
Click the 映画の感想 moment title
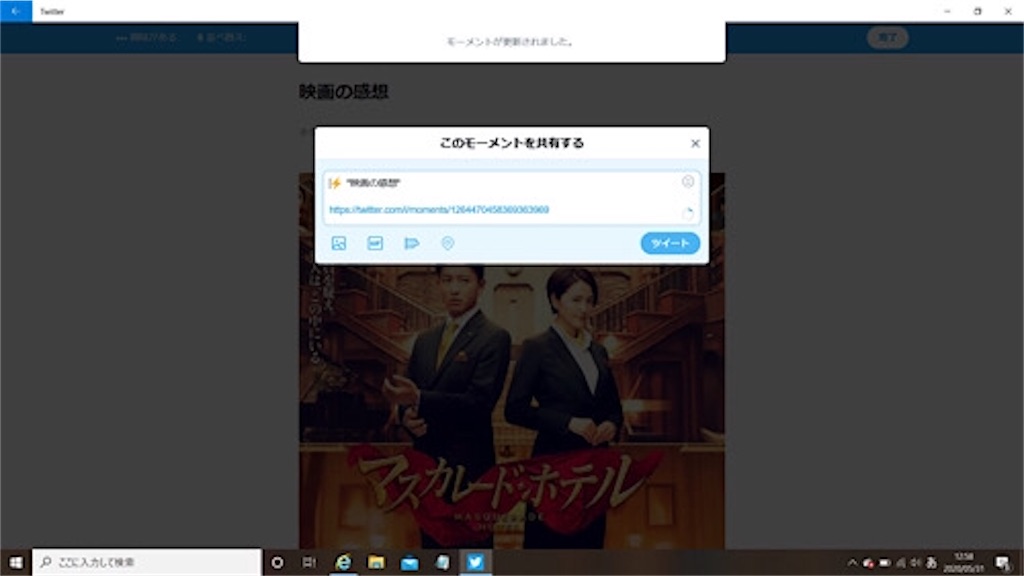coord(344,92)
